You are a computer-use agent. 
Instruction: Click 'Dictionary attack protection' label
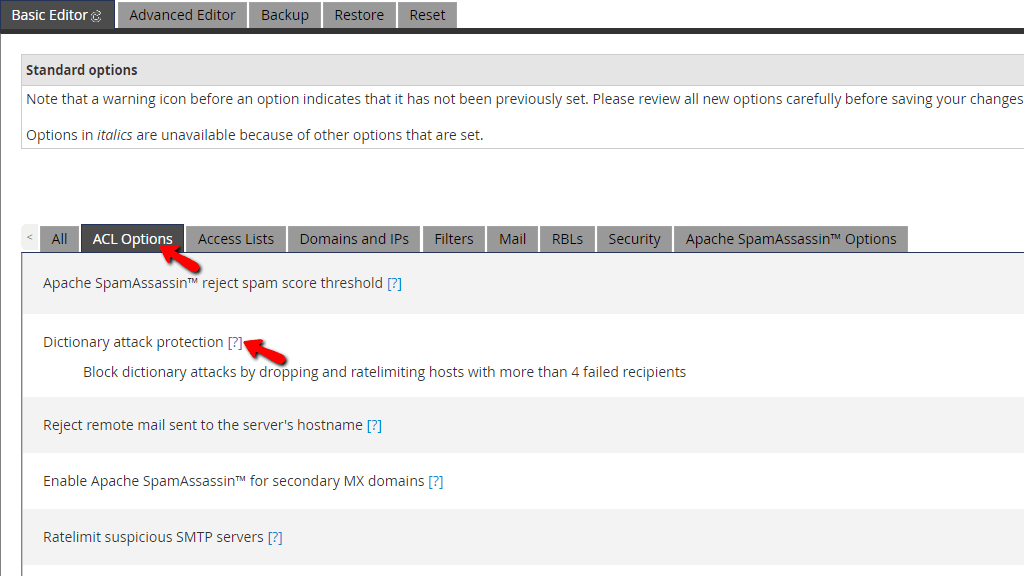(133, 342)
